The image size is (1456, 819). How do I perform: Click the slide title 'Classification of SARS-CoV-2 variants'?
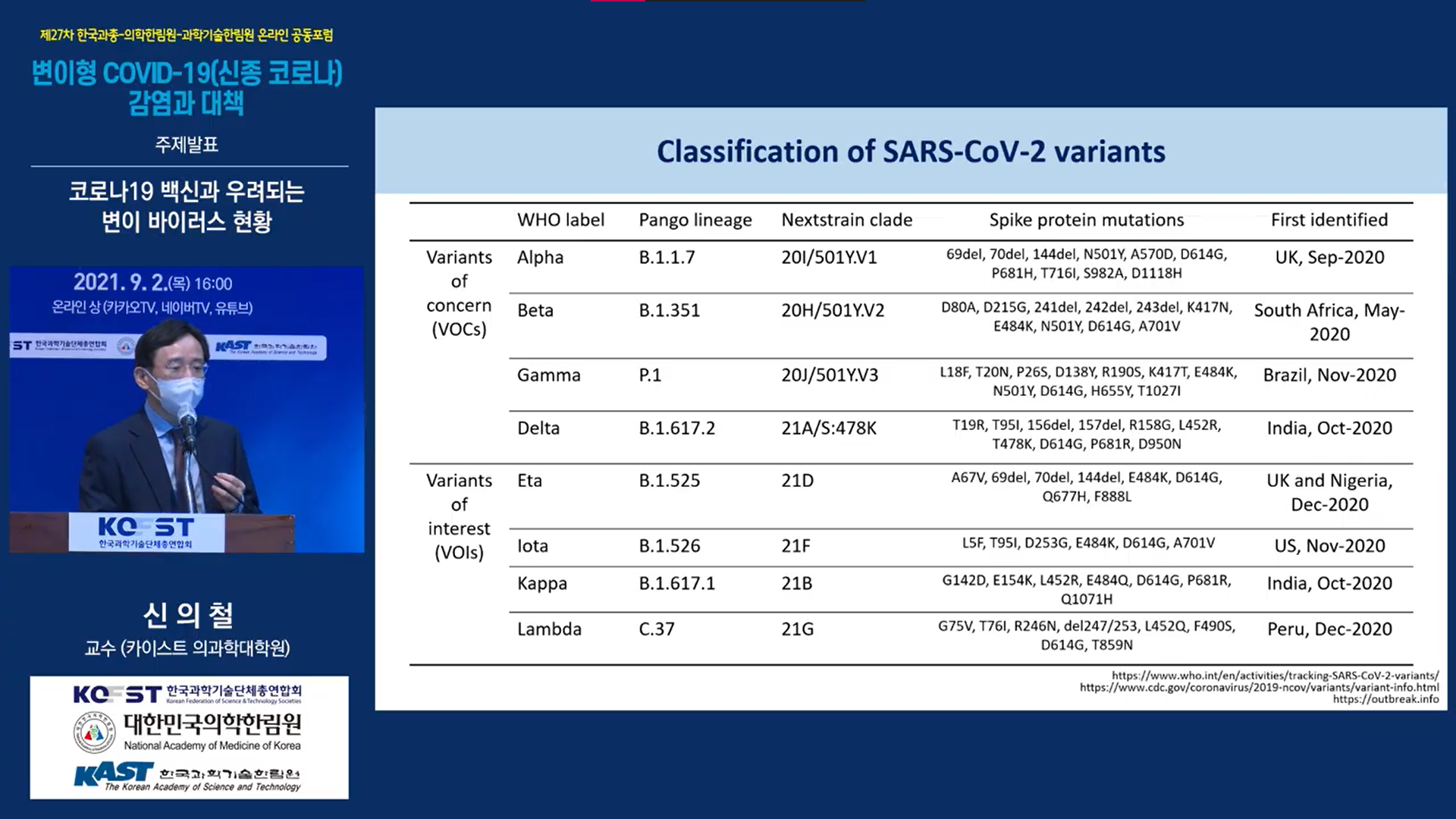point(911,152)
